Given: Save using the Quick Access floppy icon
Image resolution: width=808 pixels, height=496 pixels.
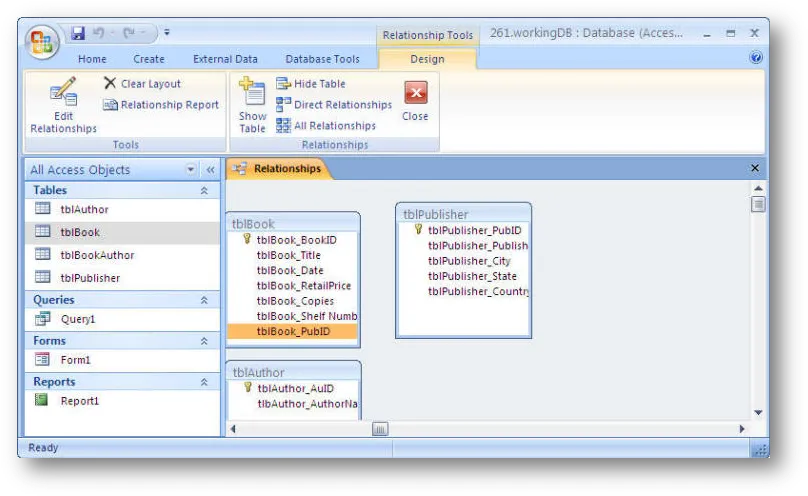Looking at the screenshot, I should click(x=78, y=33).
